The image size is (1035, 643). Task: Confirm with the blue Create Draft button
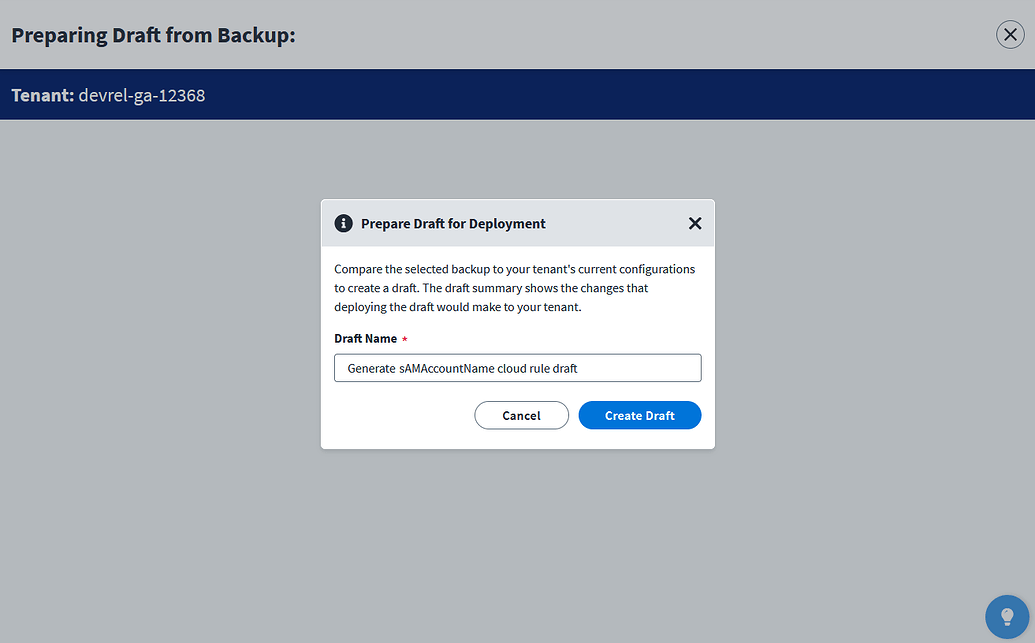[639, 415]
